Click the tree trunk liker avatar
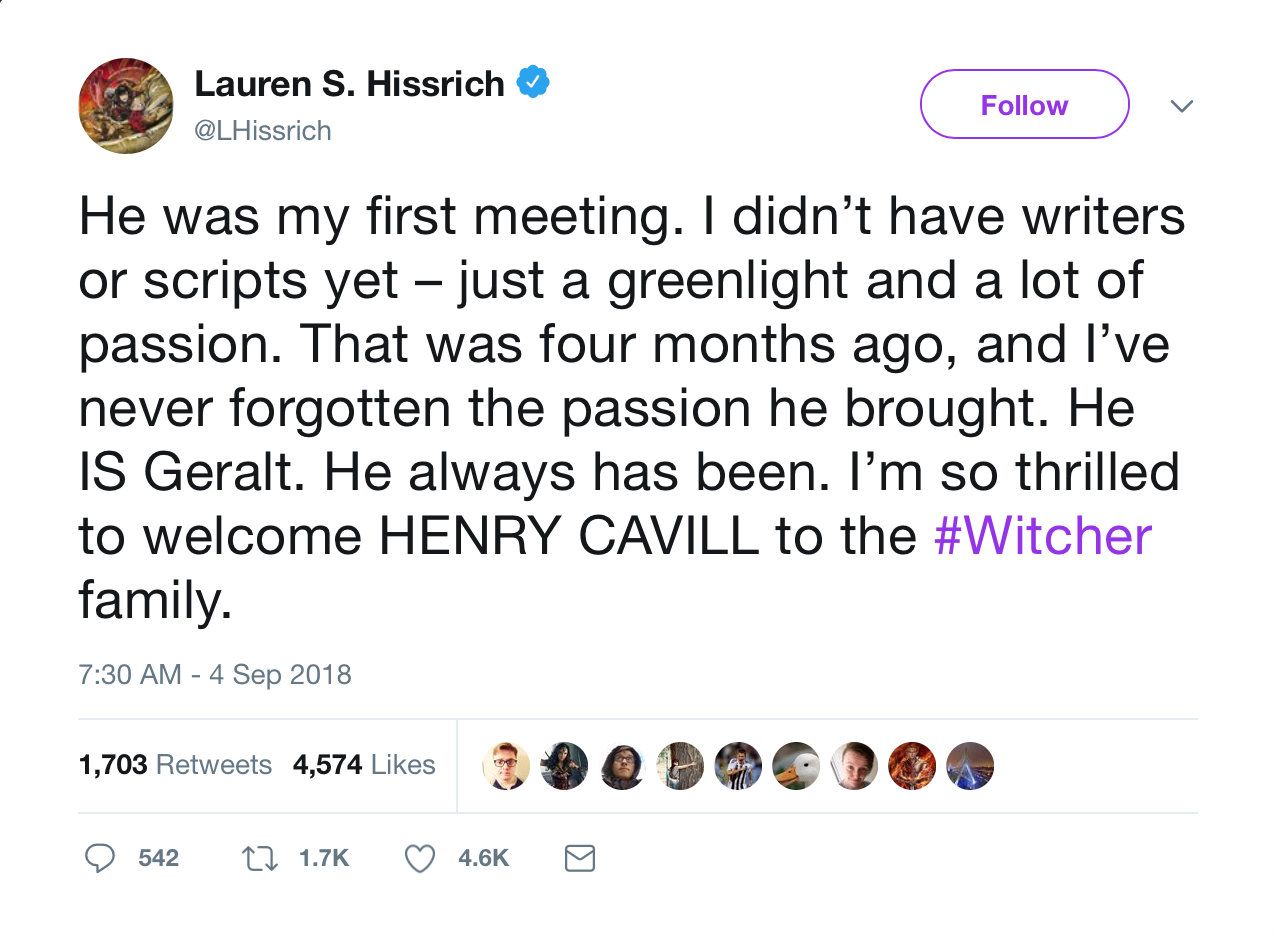The image size is (1273, 933). coord(680,766)
